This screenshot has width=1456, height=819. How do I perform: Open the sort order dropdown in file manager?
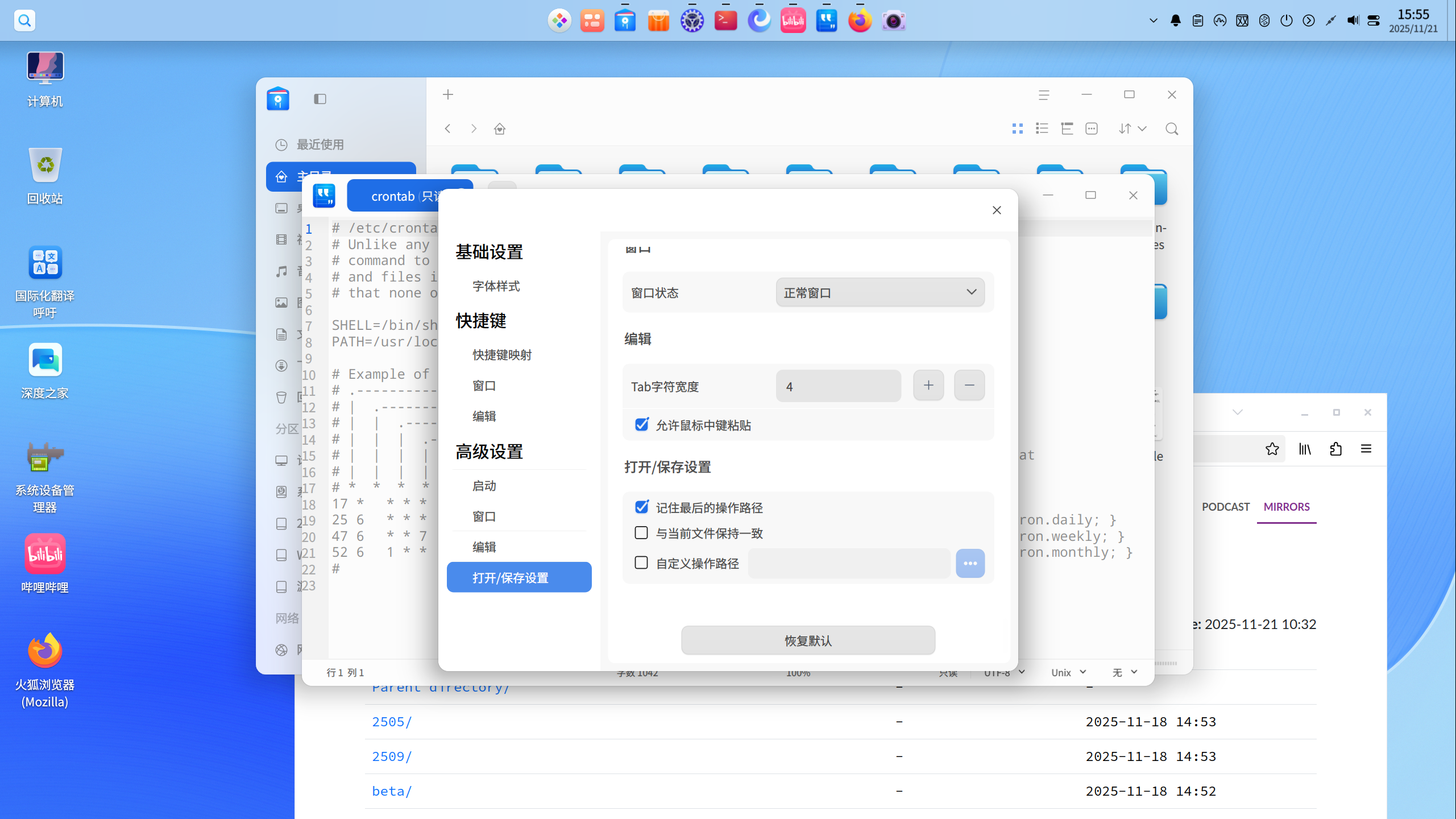pyautogui.click(x=1132, y=129)
